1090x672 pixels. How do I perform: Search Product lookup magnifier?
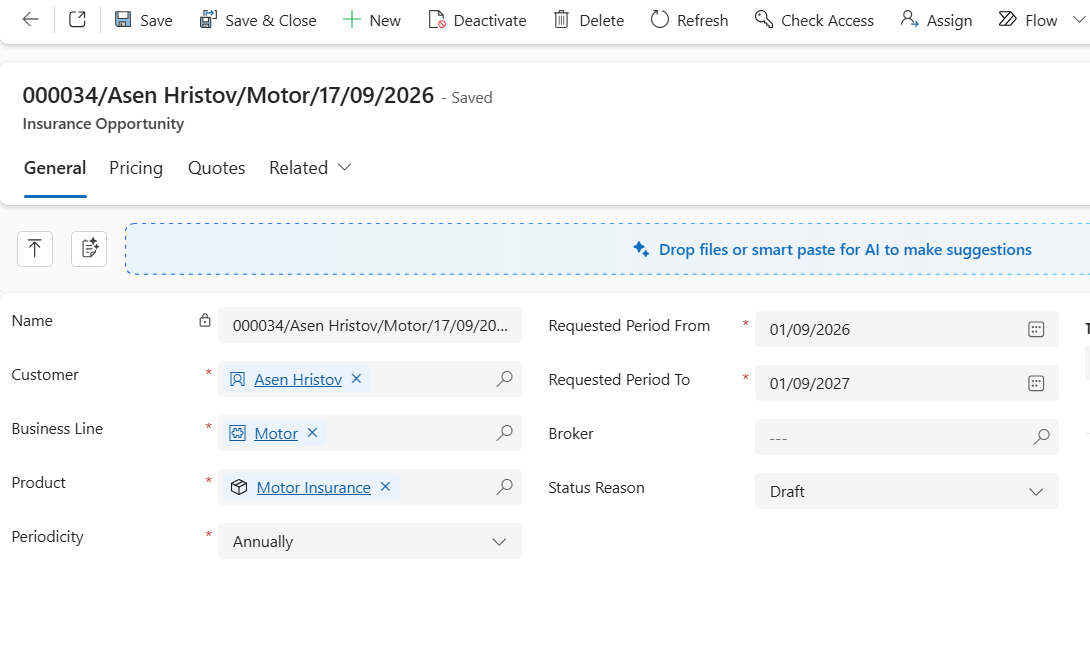tap(505, 487)
